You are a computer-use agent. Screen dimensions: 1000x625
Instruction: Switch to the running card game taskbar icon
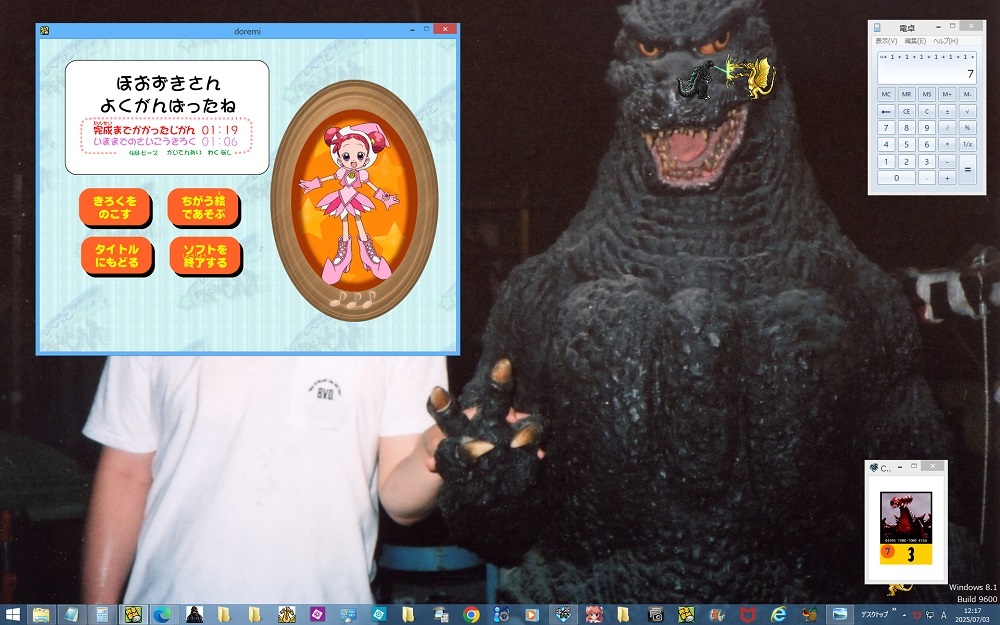click(x=563, y=615)
